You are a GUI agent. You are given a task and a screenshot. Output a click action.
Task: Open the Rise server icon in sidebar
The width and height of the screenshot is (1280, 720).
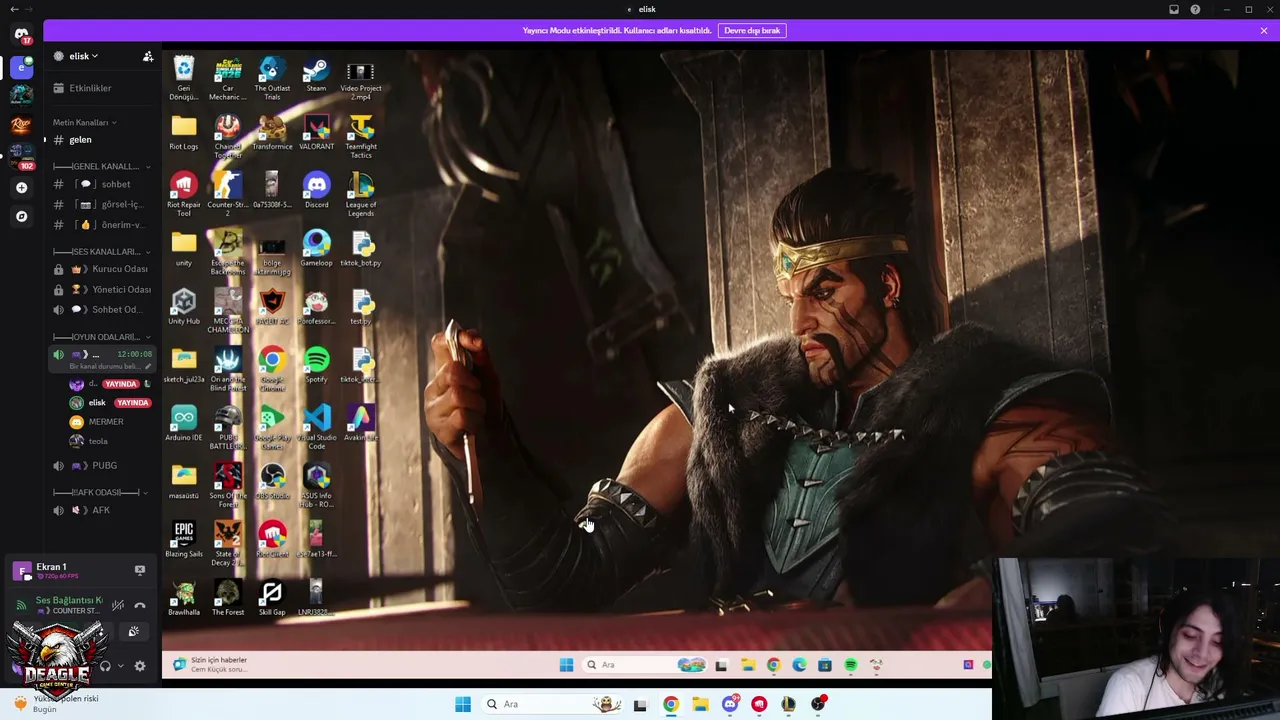point(22,125)
